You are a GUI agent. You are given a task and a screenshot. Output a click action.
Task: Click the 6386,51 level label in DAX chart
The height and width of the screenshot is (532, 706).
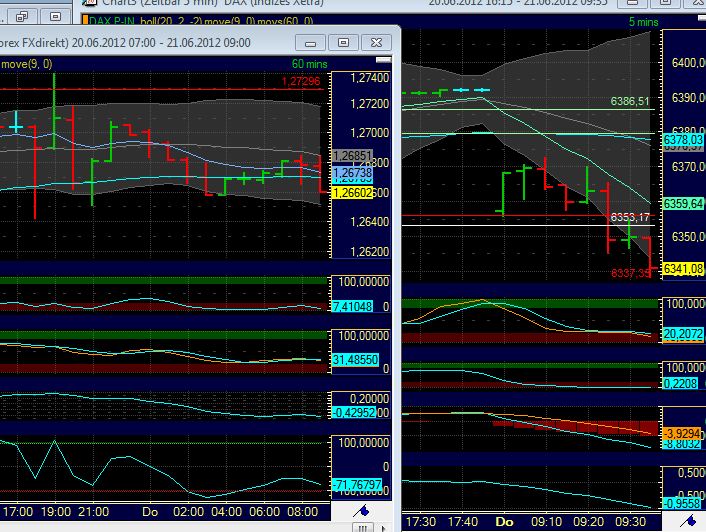click(x=629, y=101)
